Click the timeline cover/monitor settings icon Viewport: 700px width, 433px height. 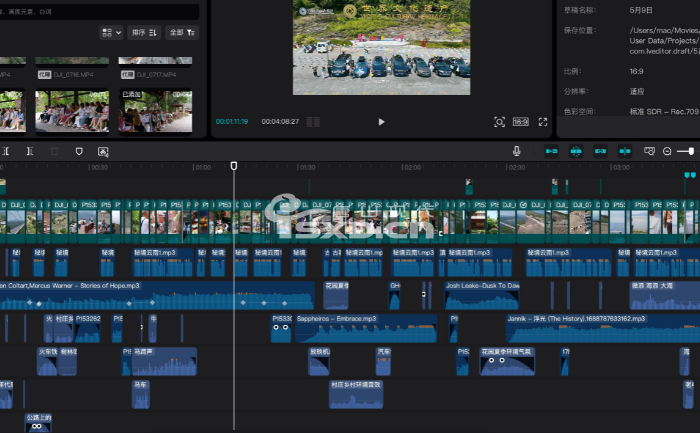[x=649, y=151]
